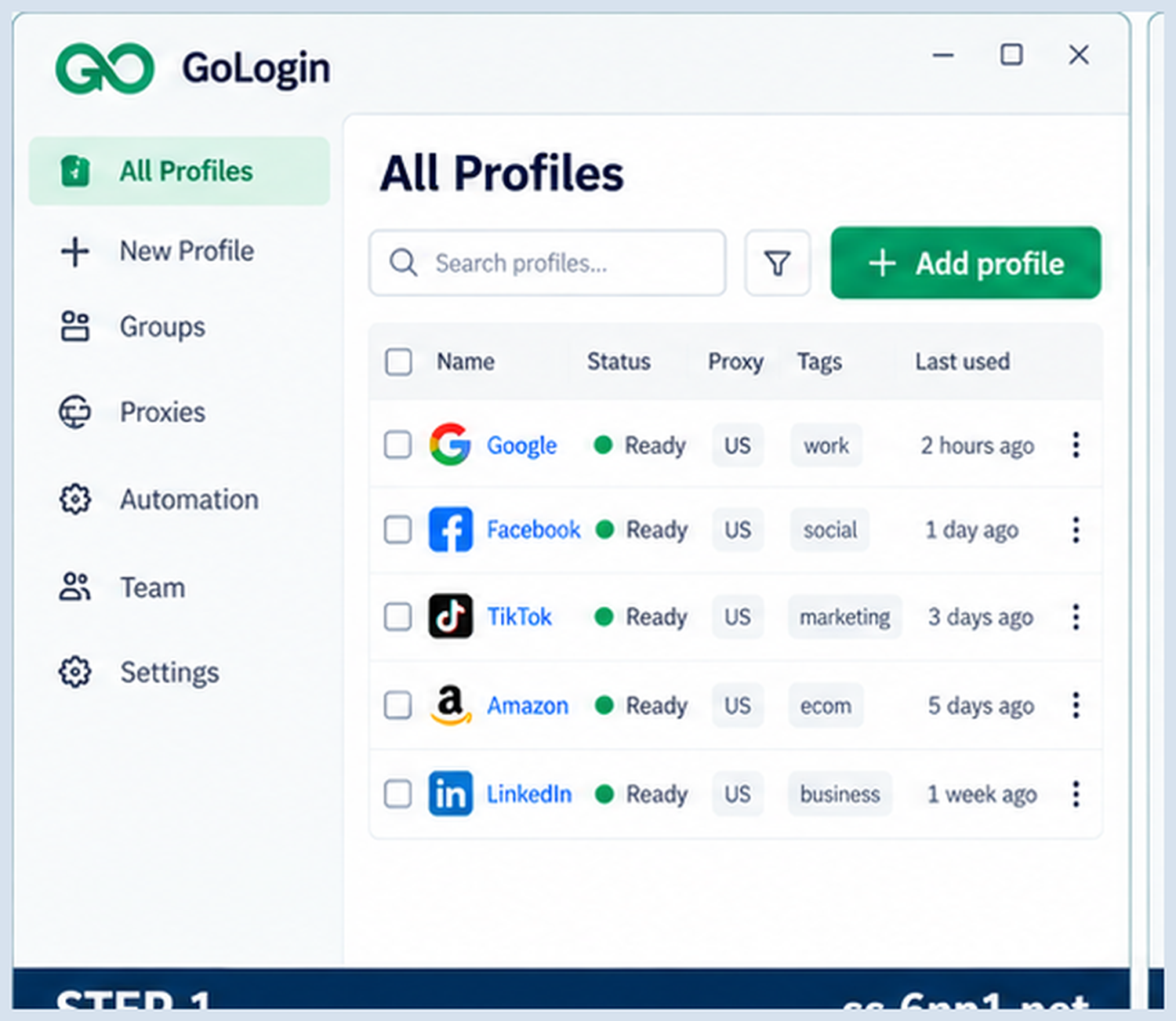Click the 'business' tag on LinkedIn row
The width and height of the screenshot is (1176, 1021).
(x=840, y=794)
